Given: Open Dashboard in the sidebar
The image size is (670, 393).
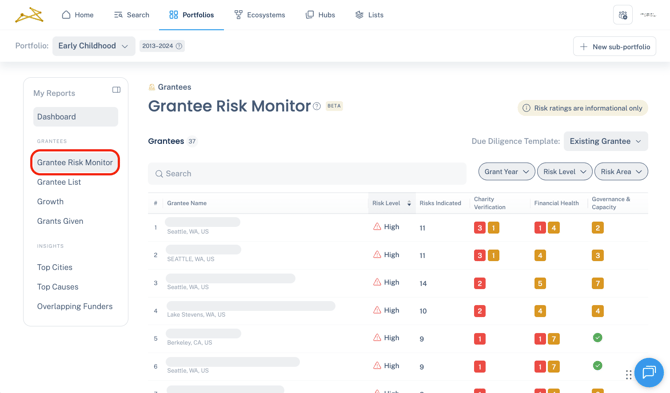Looking at the screenshot, I should (76, 117).
